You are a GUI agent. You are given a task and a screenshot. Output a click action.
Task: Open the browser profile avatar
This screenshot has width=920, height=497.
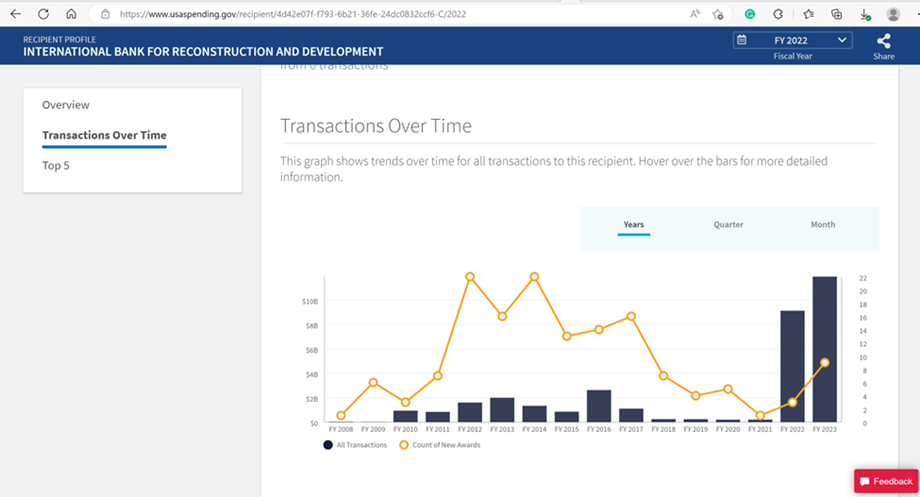[893, 14]
